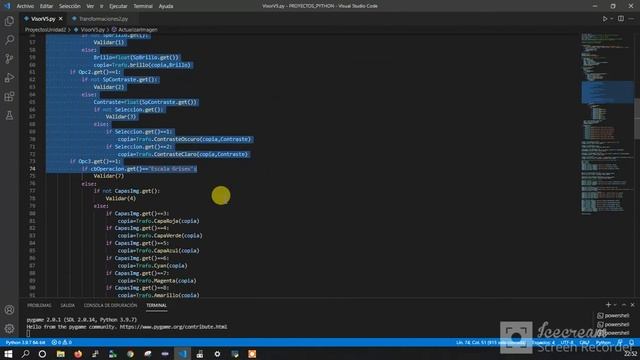
Task: Open notifications bell in status bar
Action: 631,342
